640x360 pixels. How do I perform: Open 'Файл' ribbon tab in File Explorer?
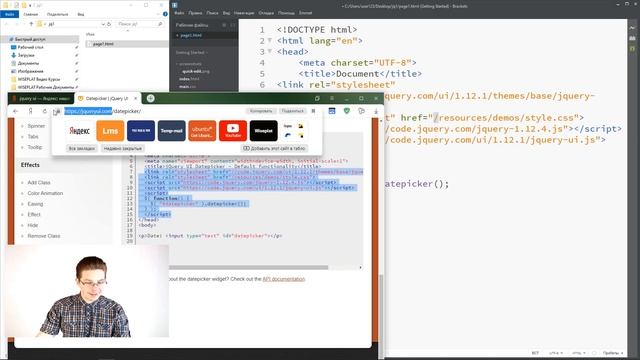pos(9,14)
